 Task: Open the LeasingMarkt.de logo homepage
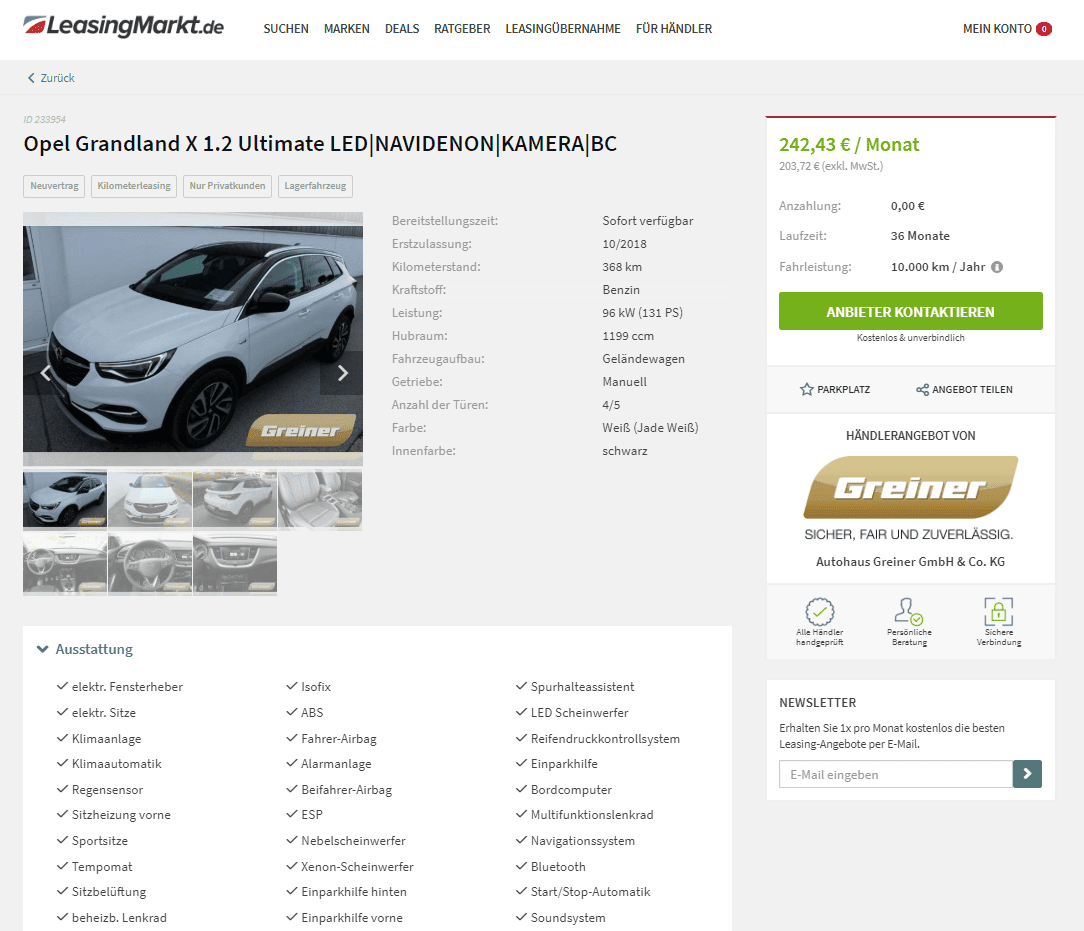124,27
